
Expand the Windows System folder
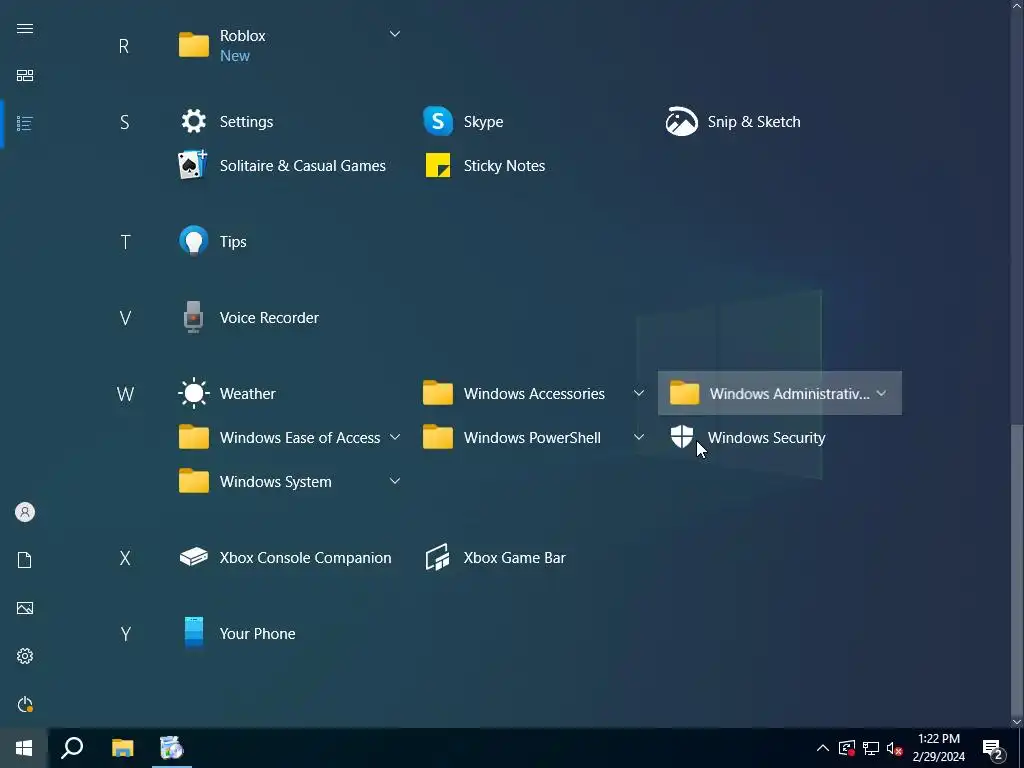point(394,481)
